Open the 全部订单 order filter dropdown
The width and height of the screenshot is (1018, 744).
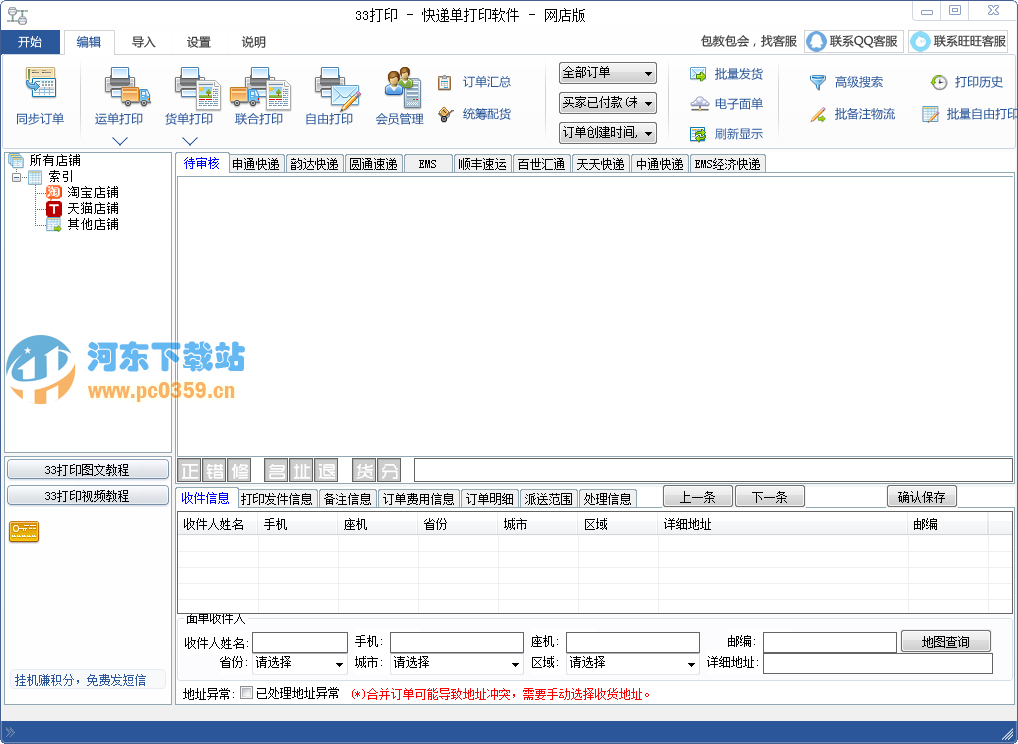pyautogui.click(x=605, y=72)
